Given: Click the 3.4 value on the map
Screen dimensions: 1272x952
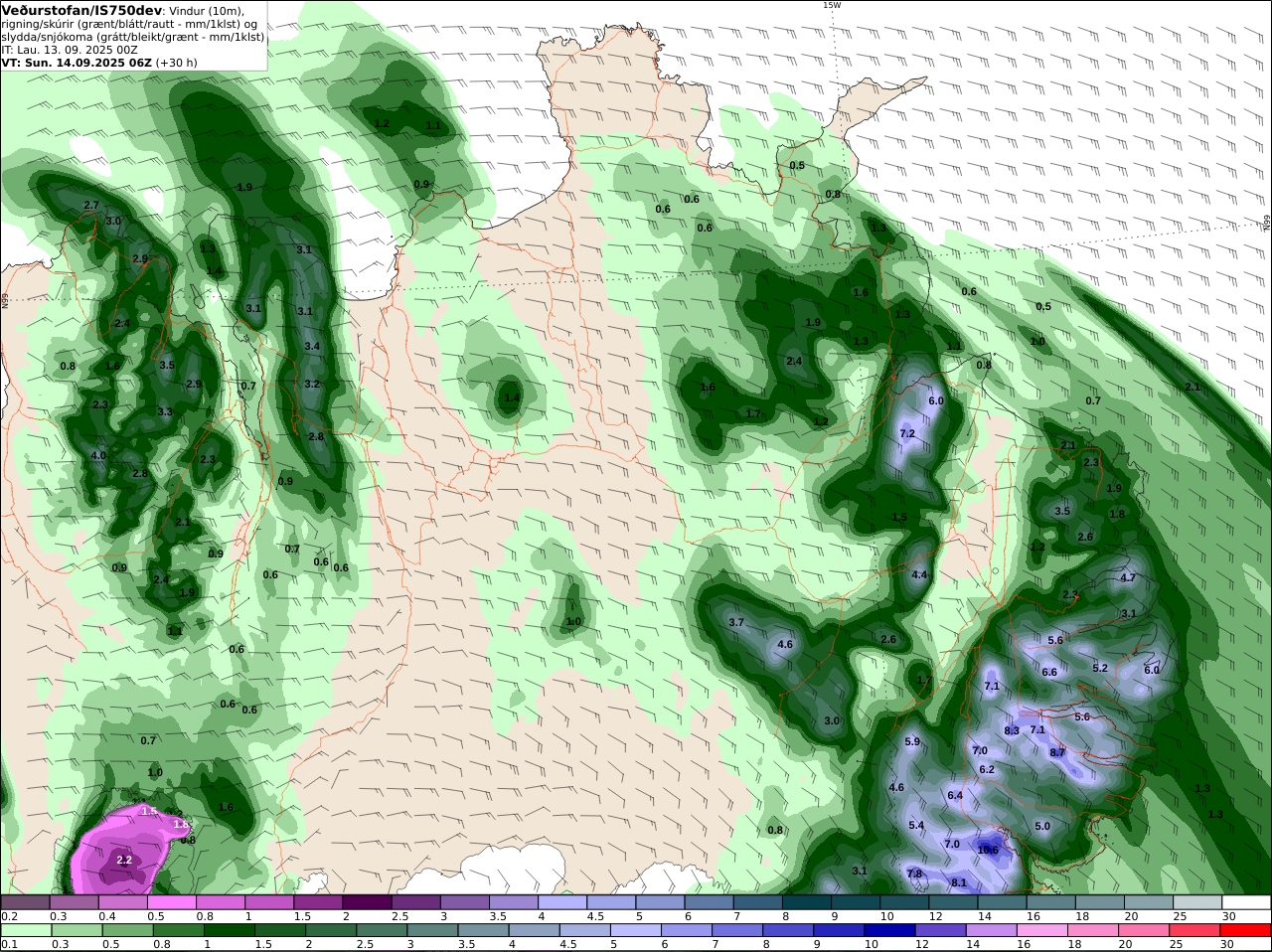Looking at the screenshot, I should 312,346.
